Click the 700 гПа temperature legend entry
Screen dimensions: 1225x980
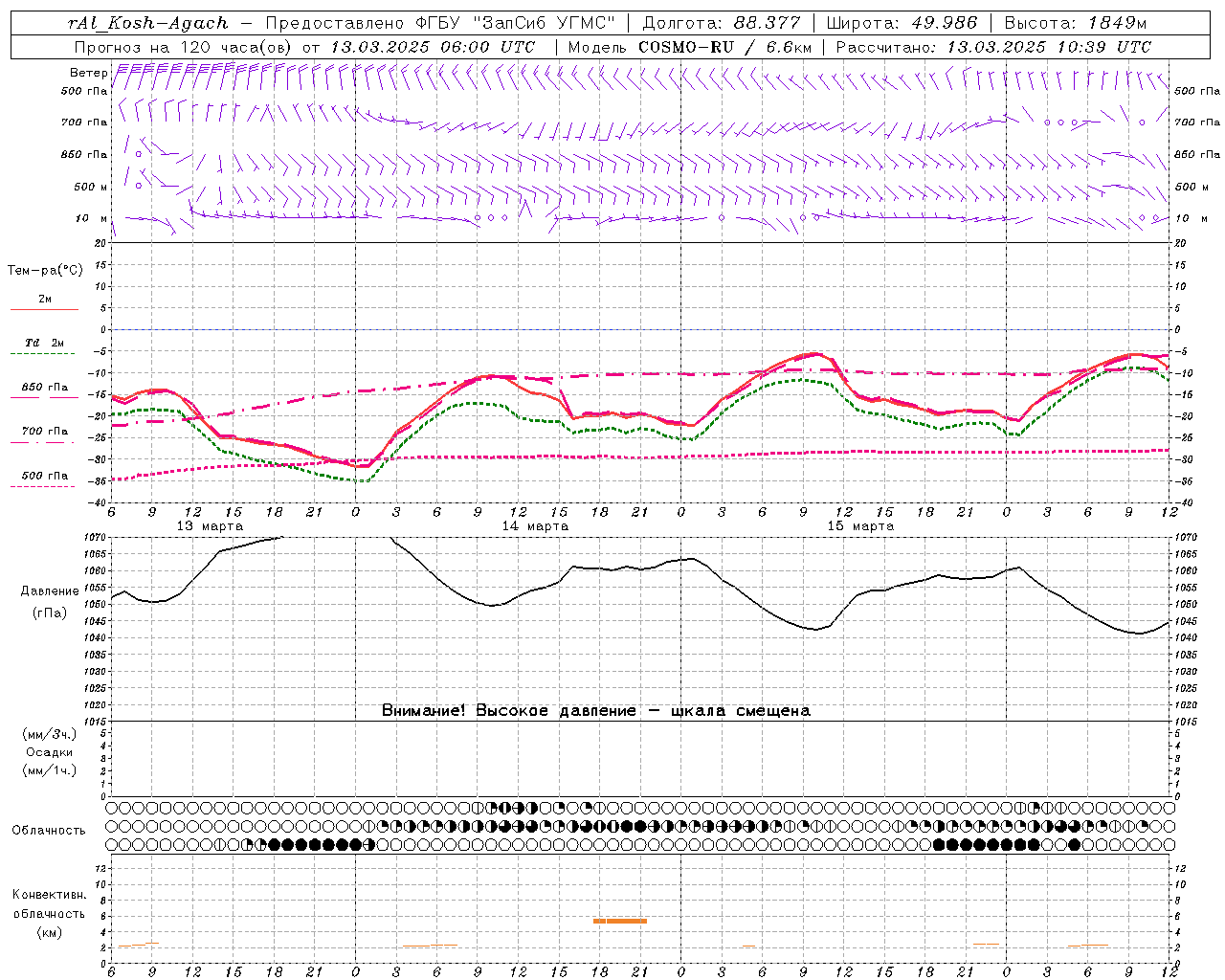point(44,432)
